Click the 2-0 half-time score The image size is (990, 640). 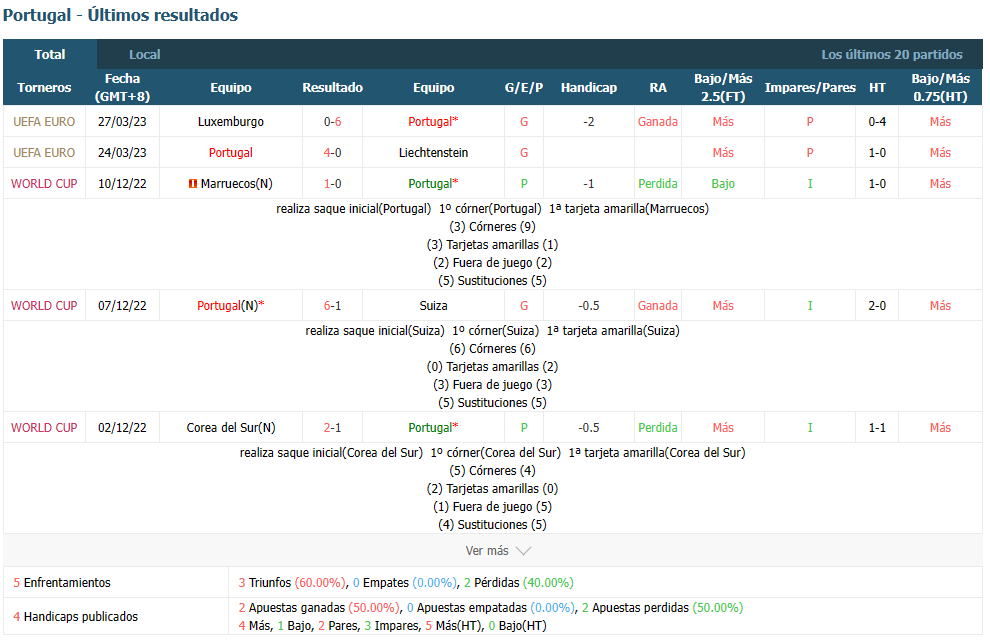pyautogui.click(x=877, y=305)
